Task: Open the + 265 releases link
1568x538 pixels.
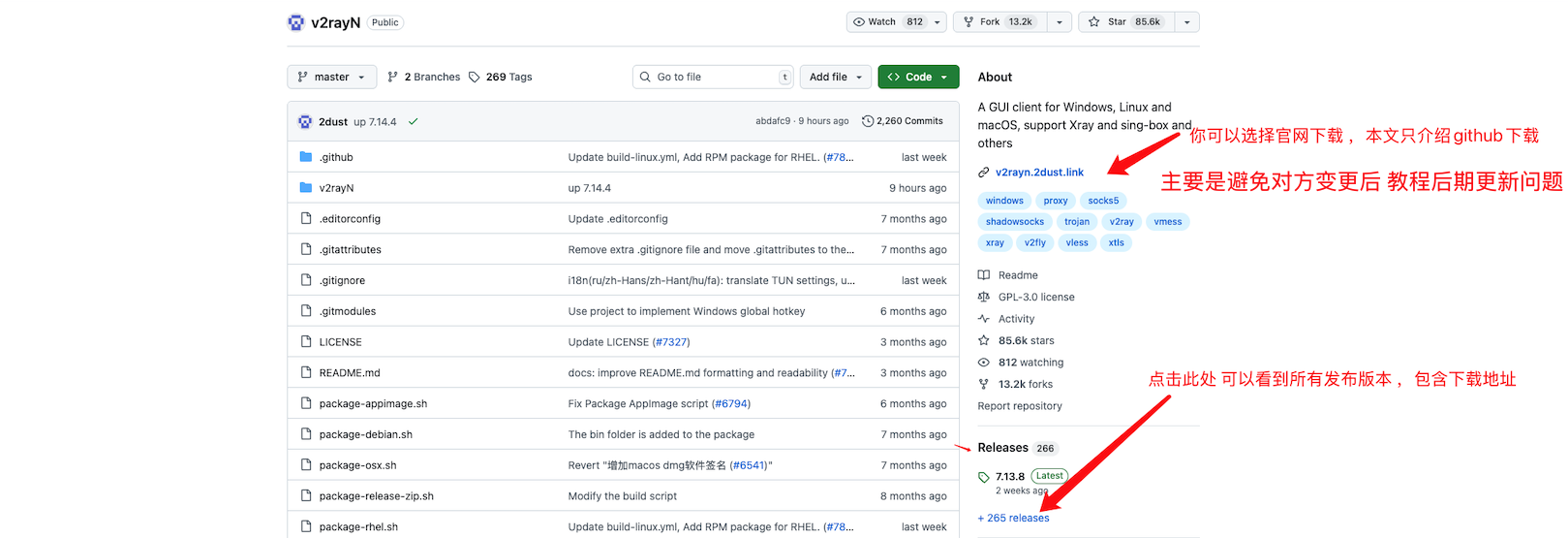Action: coord(1014,518)
